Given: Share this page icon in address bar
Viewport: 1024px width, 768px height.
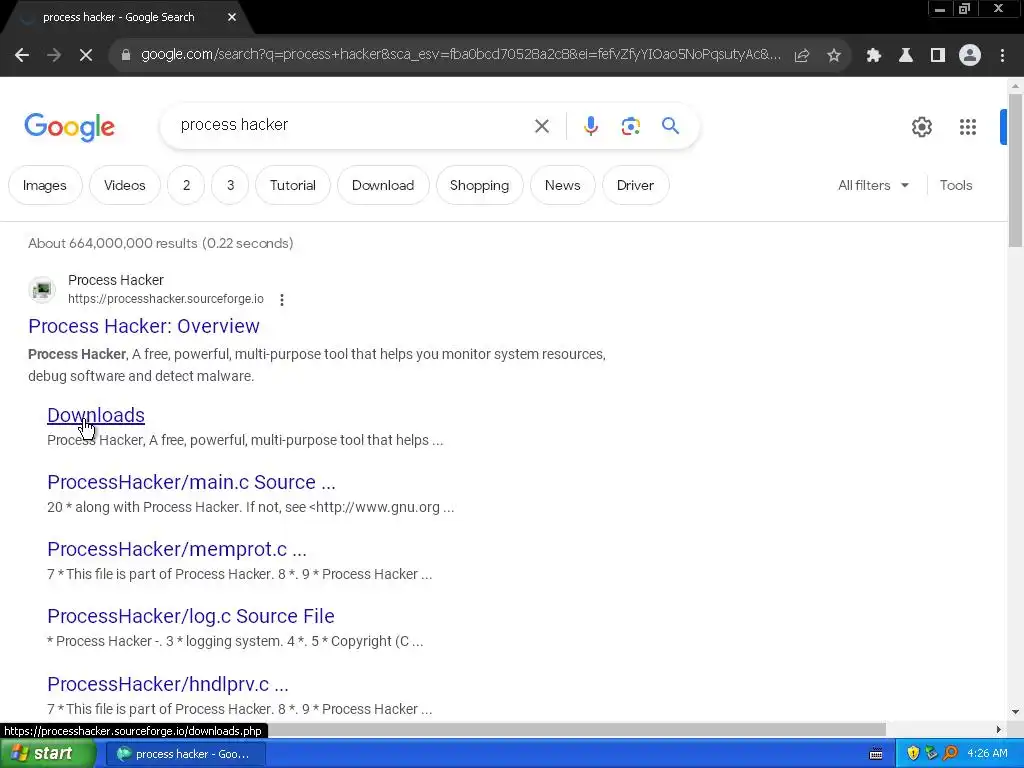Looking at the screenshot, I should (802, 56).
